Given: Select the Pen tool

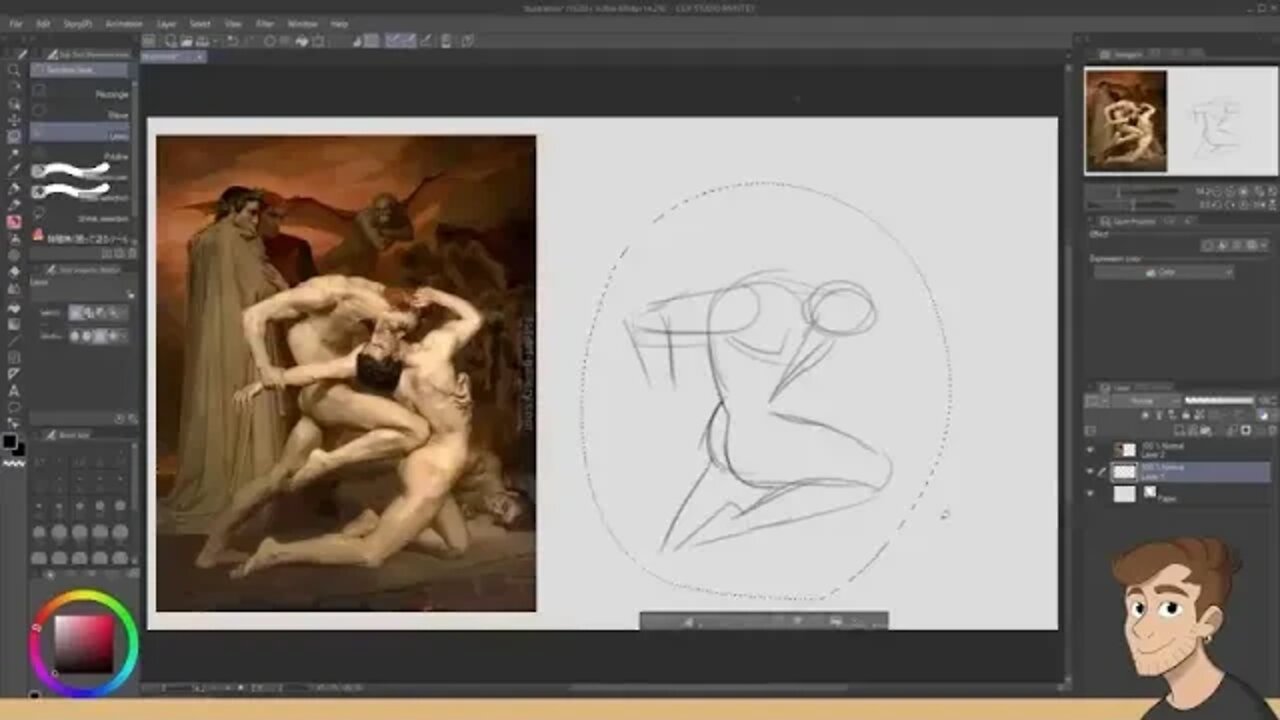Looking at the screenshot, I should click(14, 188).
